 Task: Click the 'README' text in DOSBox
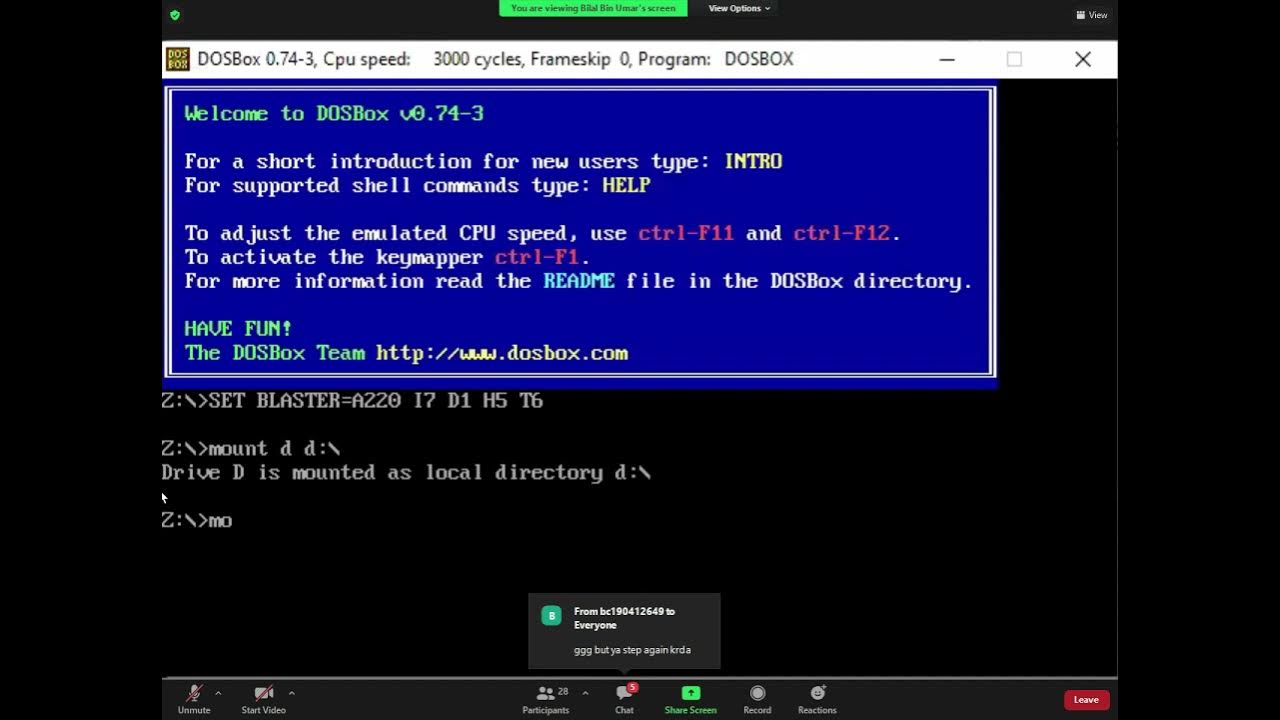pos(579,281)
